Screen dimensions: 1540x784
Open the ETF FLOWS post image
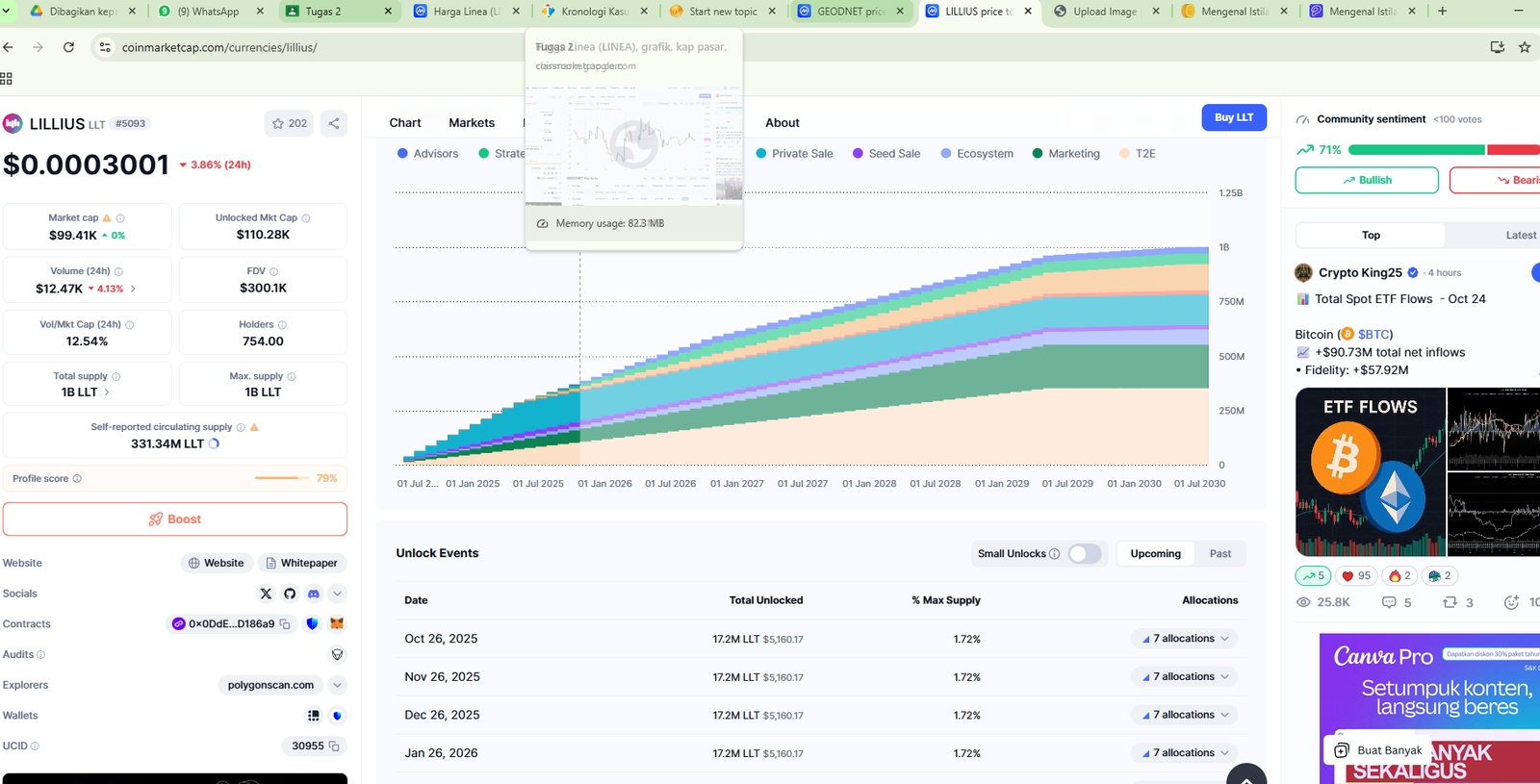pos(1371,471)
